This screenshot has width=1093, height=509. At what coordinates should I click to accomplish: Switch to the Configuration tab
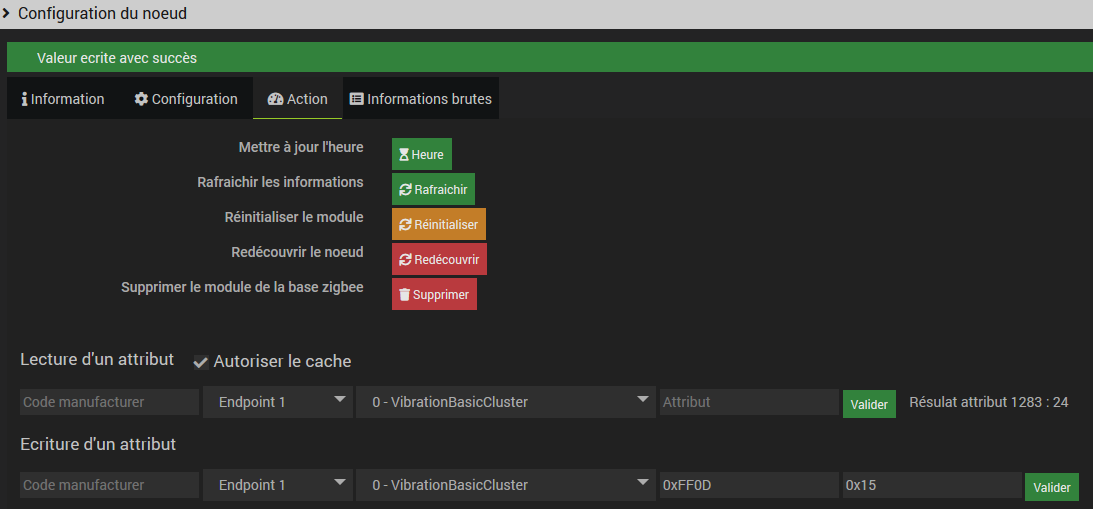(186, 99)
